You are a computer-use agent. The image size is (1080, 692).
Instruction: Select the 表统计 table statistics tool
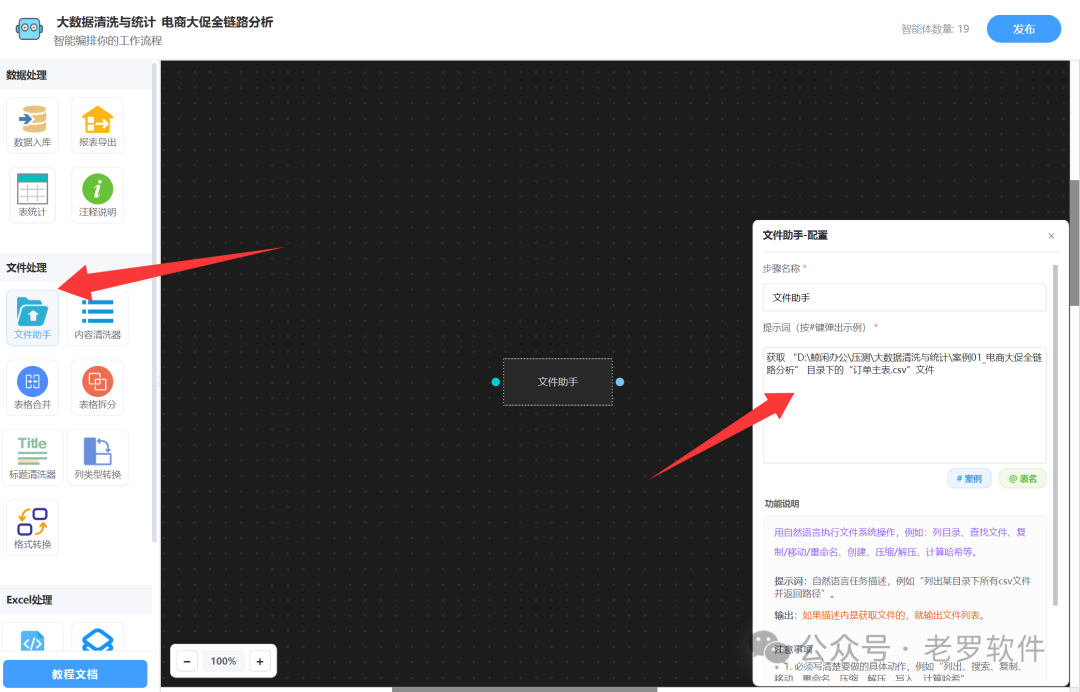[x=32, y=195]
